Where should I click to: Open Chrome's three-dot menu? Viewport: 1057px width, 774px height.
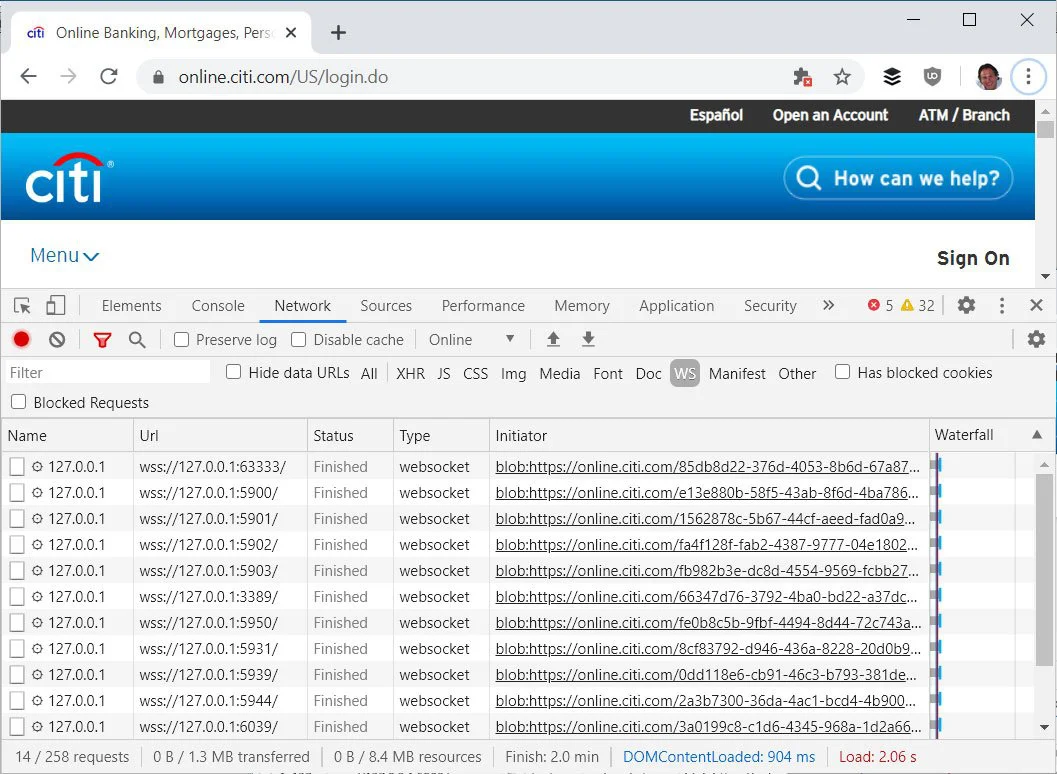click(x=1028, y=77)
